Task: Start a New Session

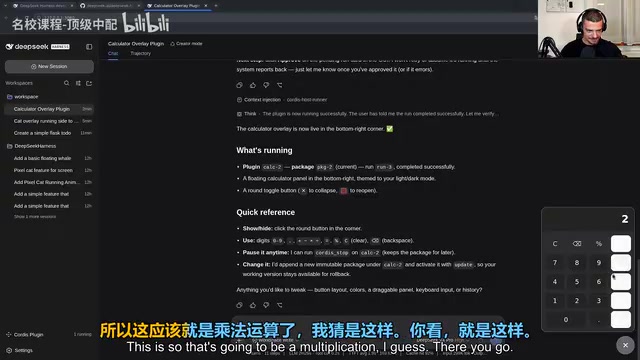Action: coord(49,67)
